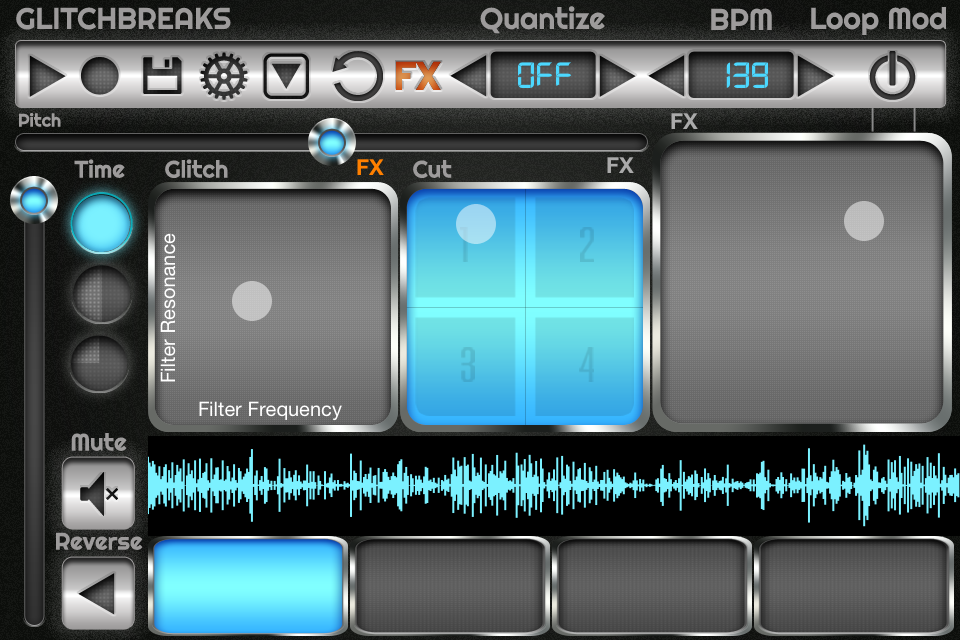Tap Cut pad quadrant 4

[586, 365]
